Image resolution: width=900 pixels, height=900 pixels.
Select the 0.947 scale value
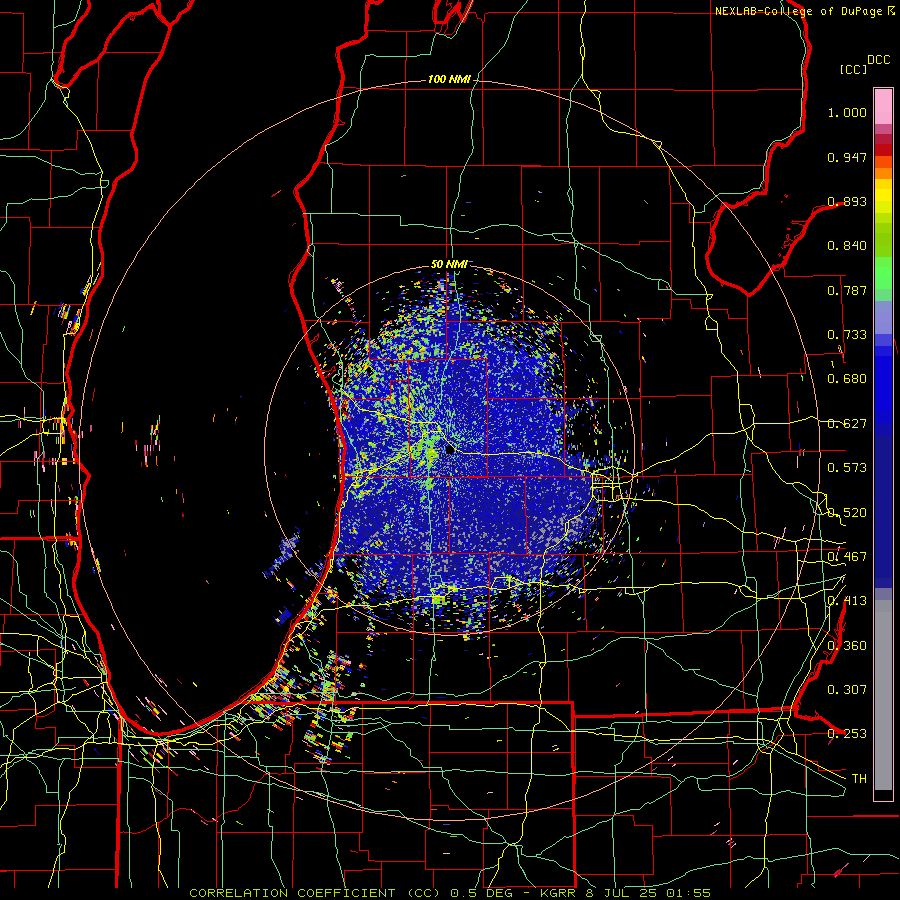point(847,157)
